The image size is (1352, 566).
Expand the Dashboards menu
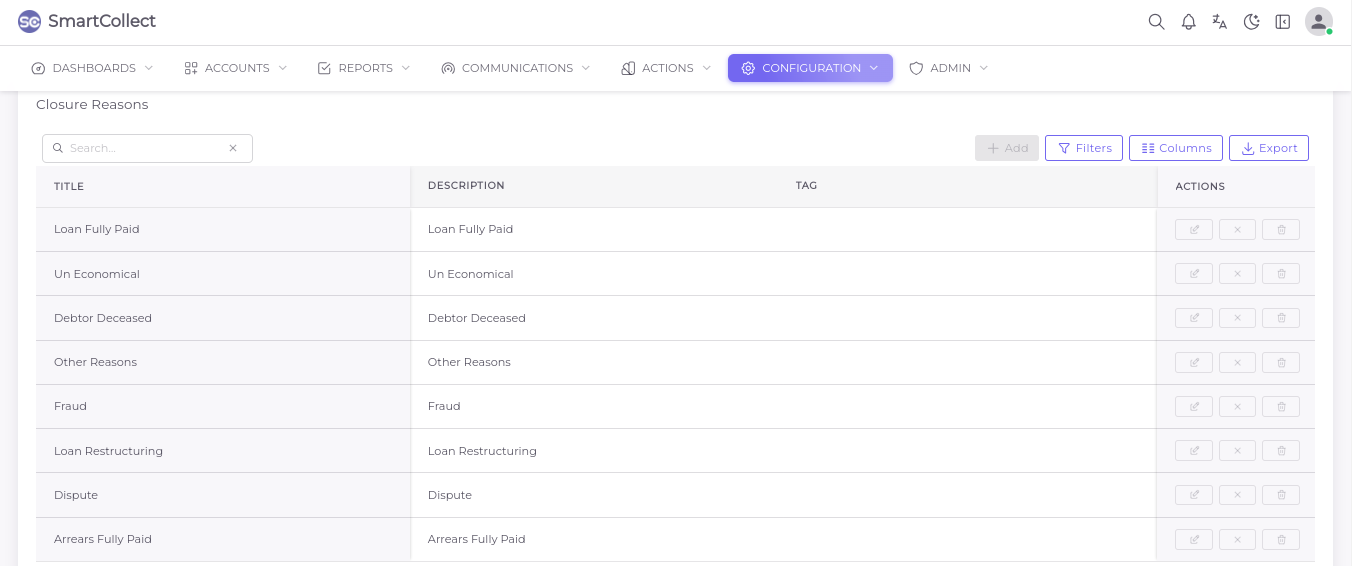[92, 68]
